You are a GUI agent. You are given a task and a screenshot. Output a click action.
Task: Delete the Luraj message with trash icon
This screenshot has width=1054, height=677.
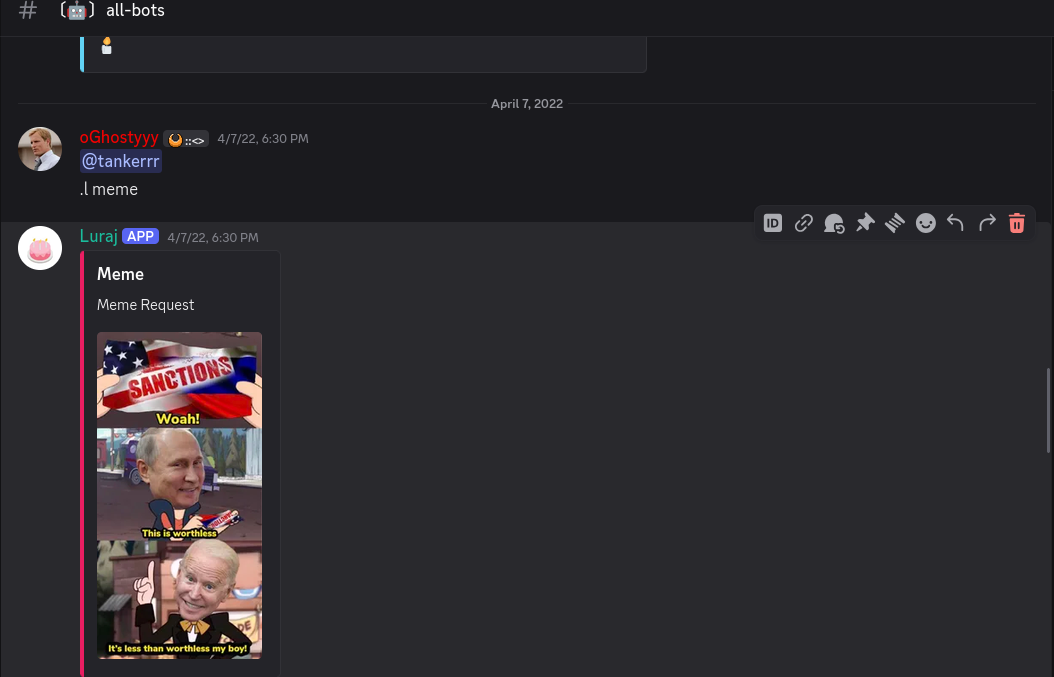(x=1016, y=223)
